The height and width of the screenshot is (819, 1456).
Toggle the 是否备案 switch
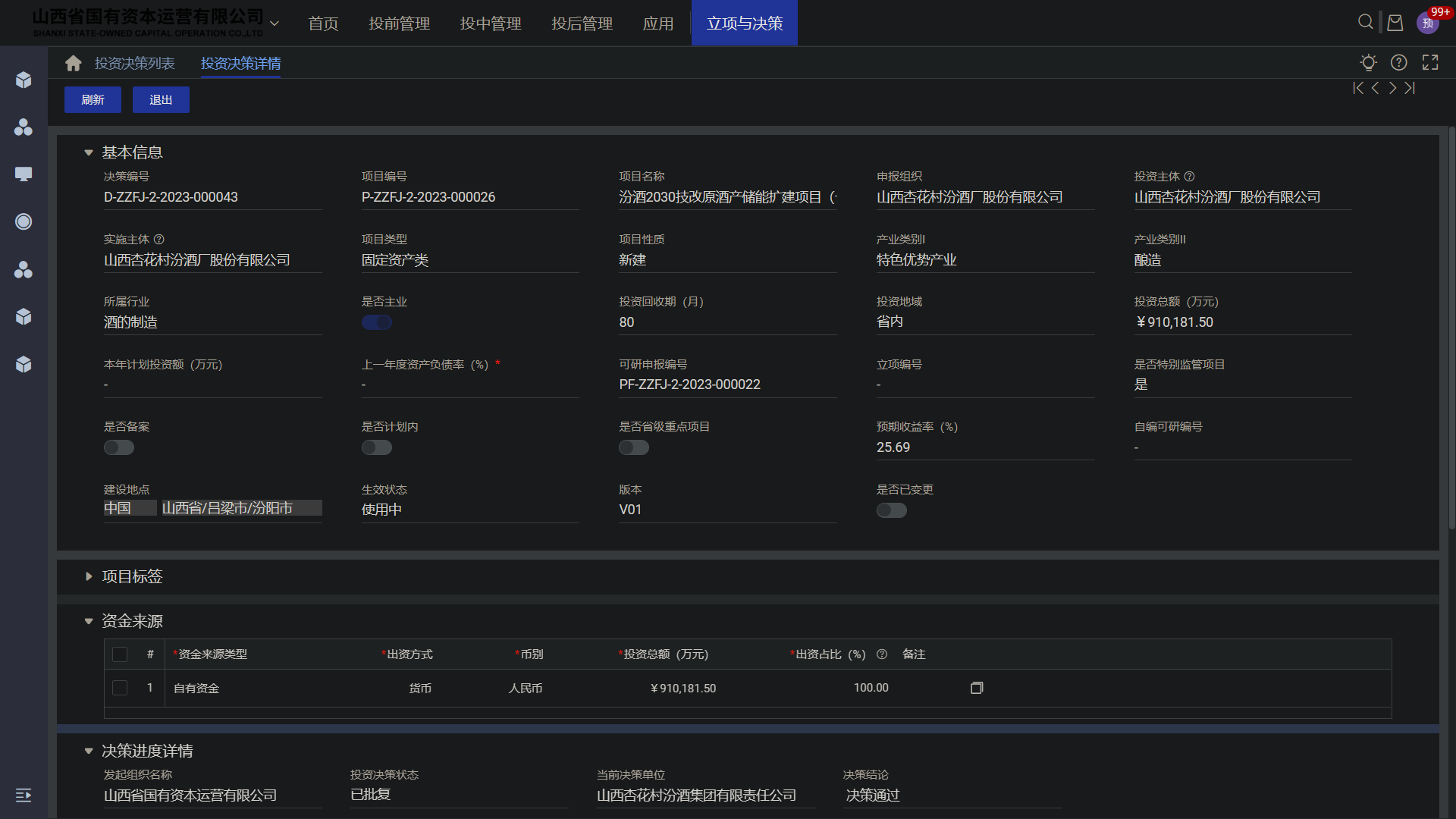[119, 447]
